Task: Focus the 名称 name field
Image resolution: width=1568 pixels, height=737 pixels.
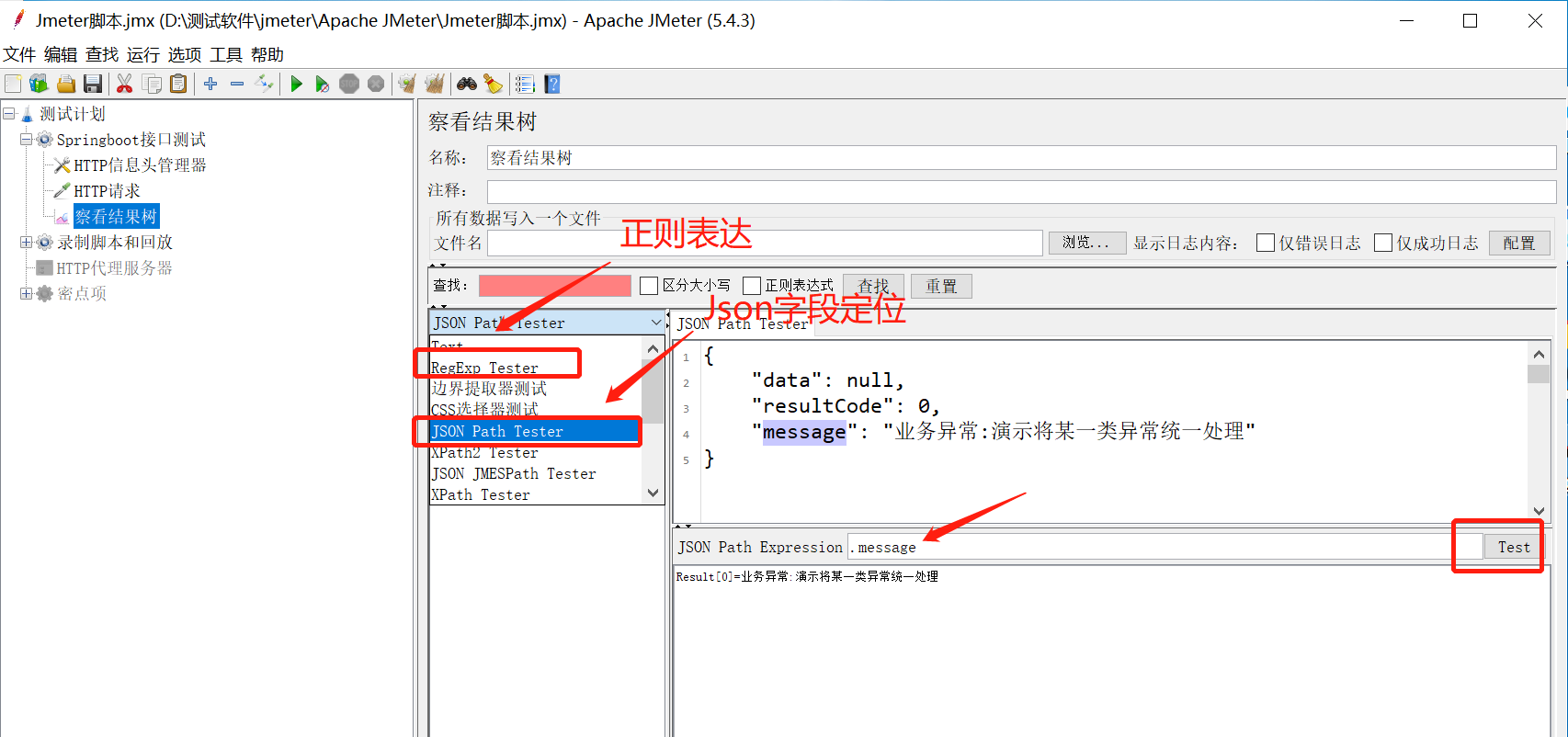Action: tap(1021, 157)
